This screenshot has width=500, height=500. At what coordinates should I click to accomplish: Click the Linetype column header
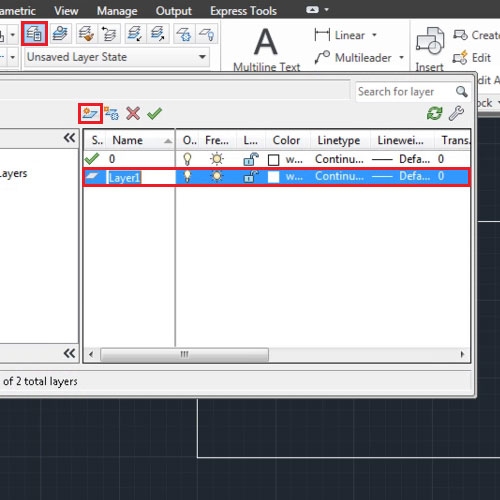pyautogui.click(x=339, y=140)
